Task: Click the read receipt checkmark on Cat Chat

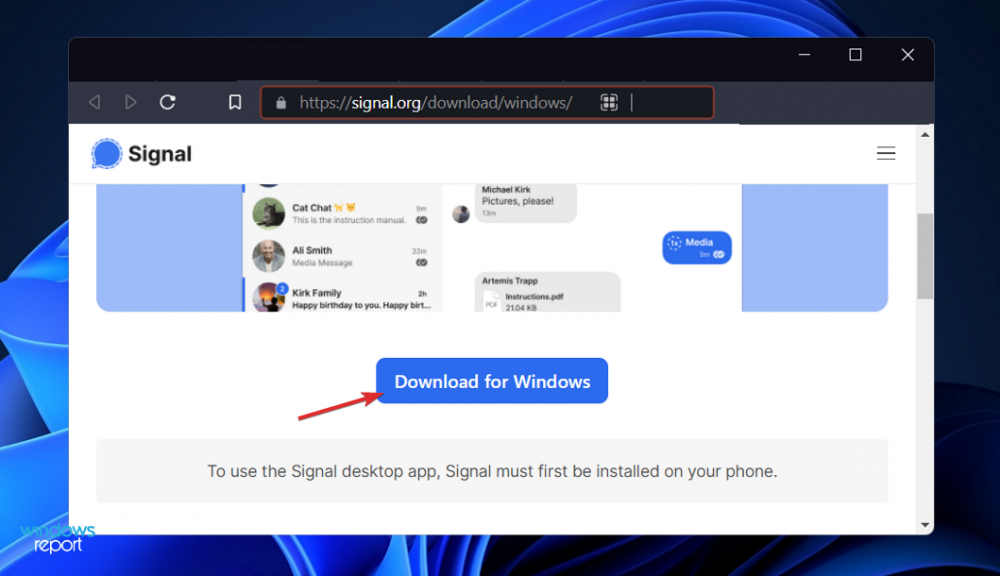Action: click(423, 220)
